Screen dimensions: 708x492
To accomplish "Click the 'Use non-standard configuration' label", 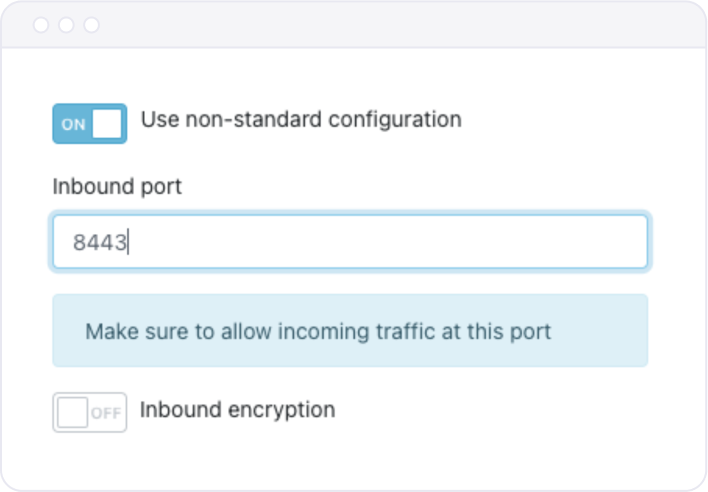I will 300,120.
